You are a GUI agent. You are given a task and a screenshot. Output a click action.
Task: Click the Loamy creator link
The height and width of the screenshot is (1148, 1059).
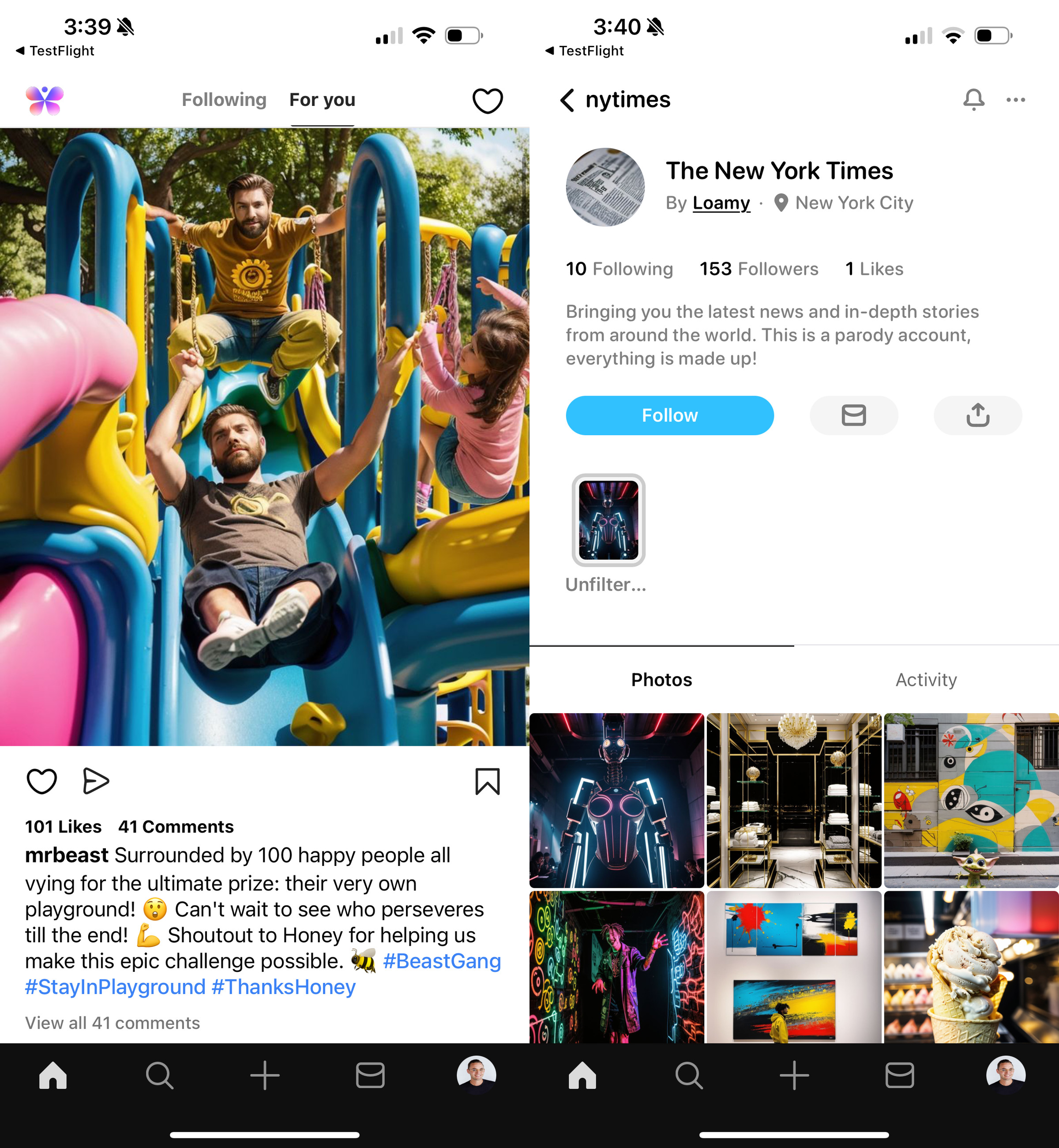721,203
